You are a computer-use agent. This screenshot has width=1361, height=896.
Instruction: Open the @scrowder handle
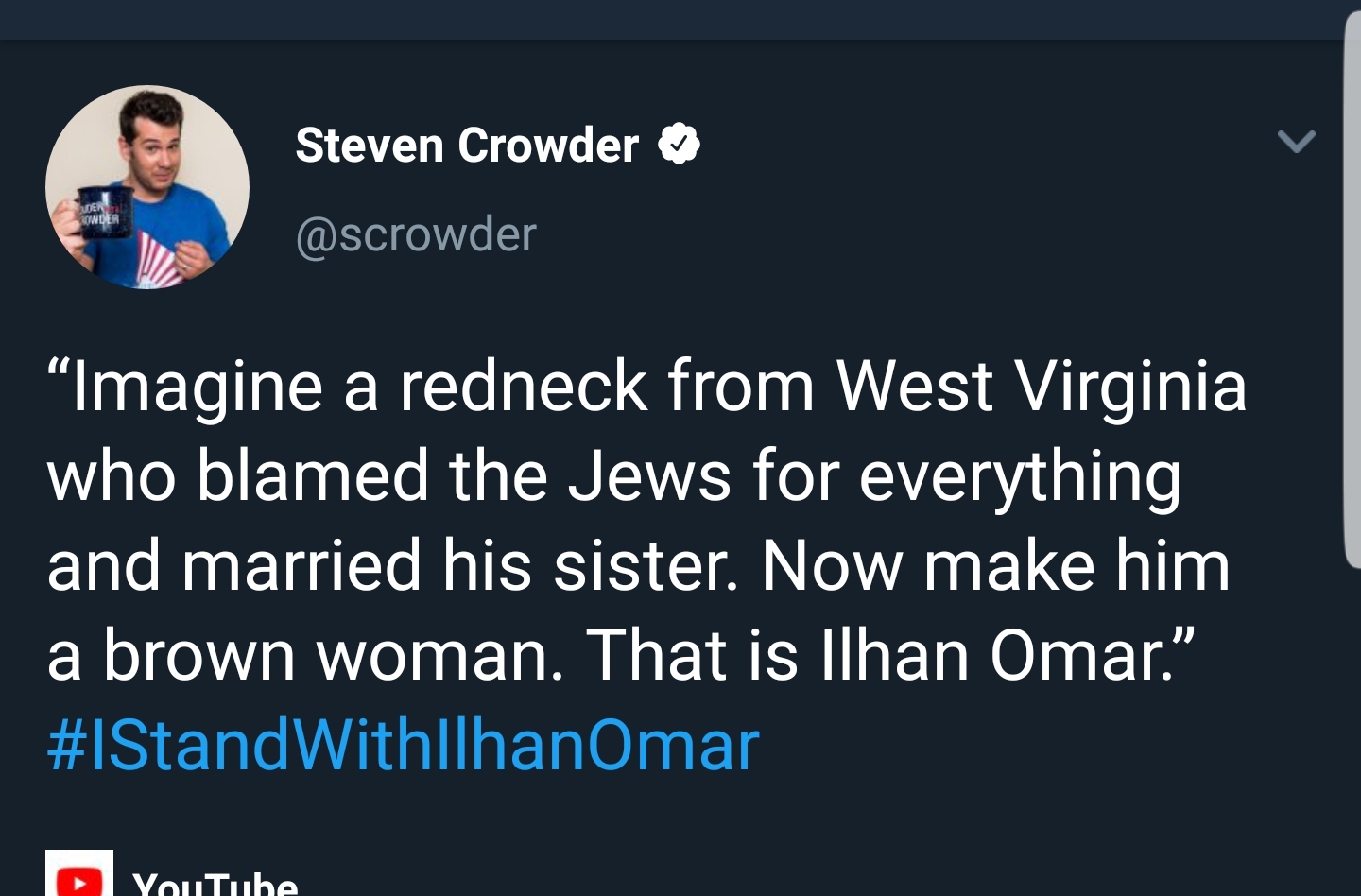click(x=416, y=233)
